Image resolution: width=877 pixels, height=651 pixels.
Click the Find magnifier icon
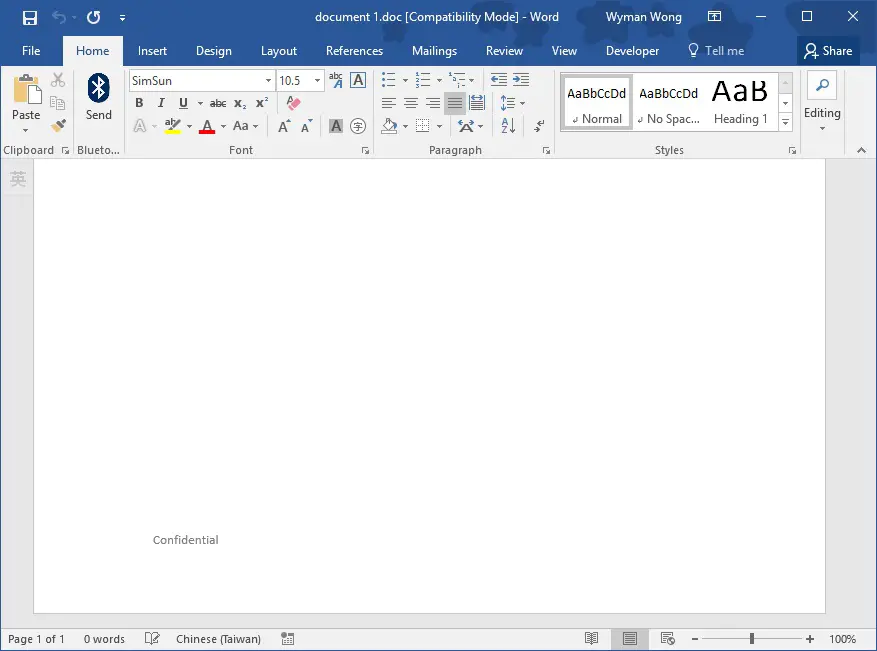coord(822,85)
